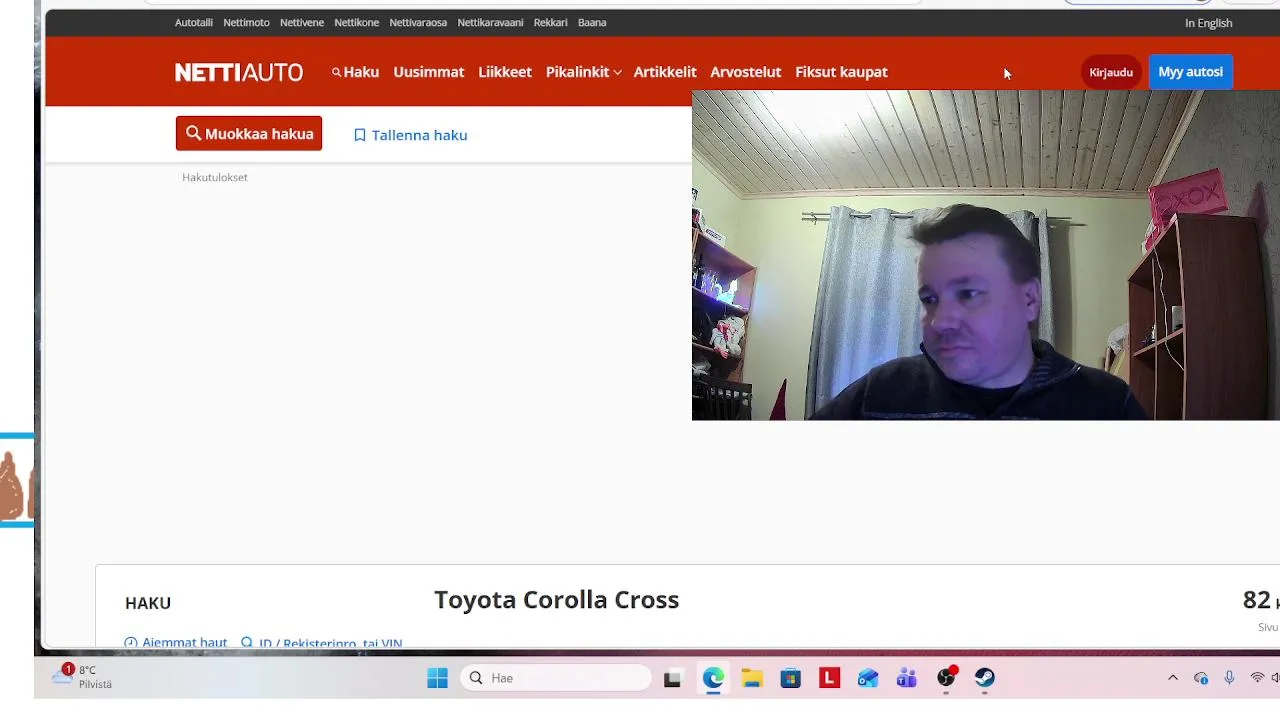Open OBS Studio from the taskbar
This screenshot has width=1280, height=720.
click(946, 678)
